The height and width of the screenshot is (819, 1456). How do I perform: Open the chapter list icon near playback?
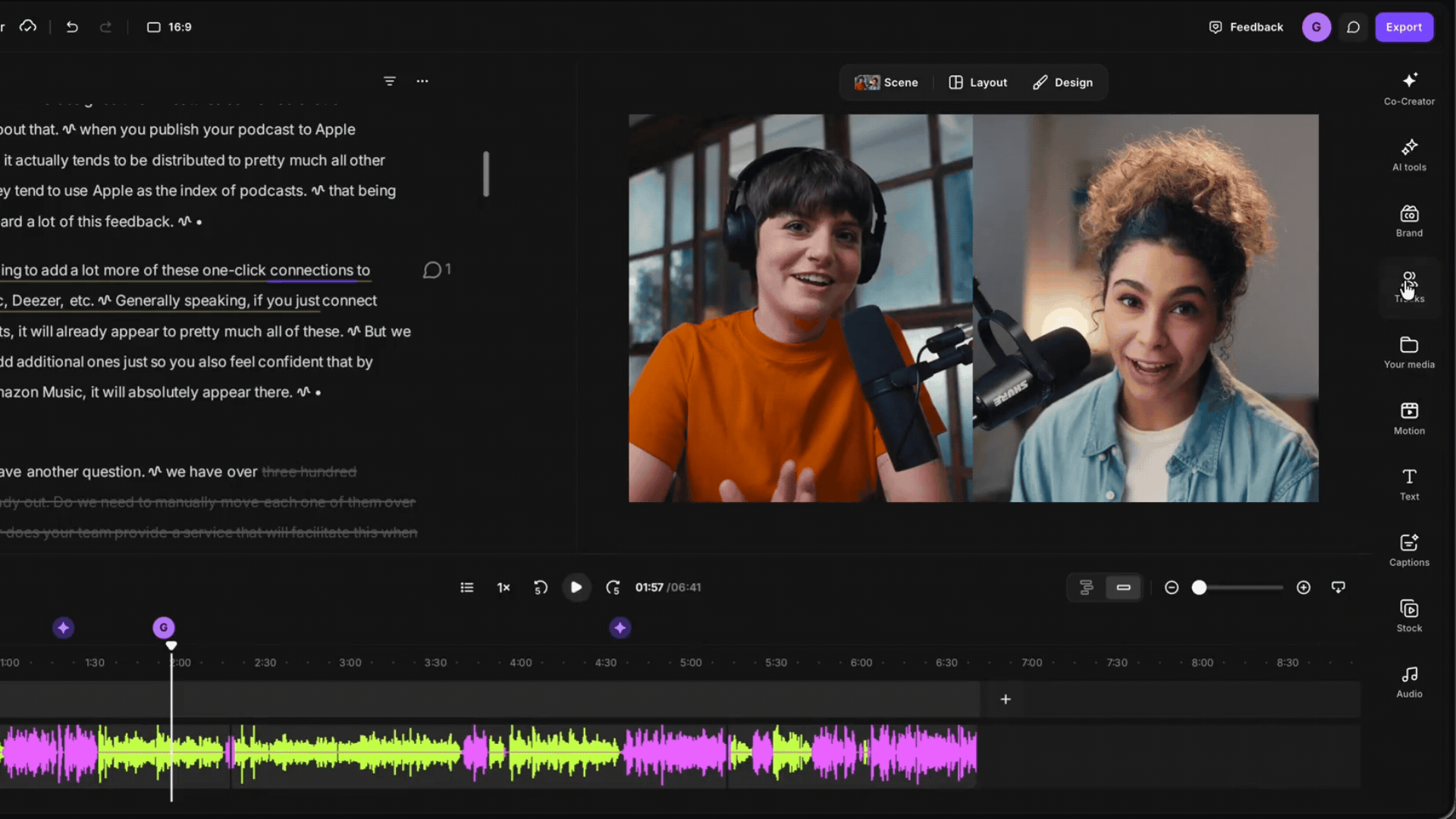tap(467, 588)
